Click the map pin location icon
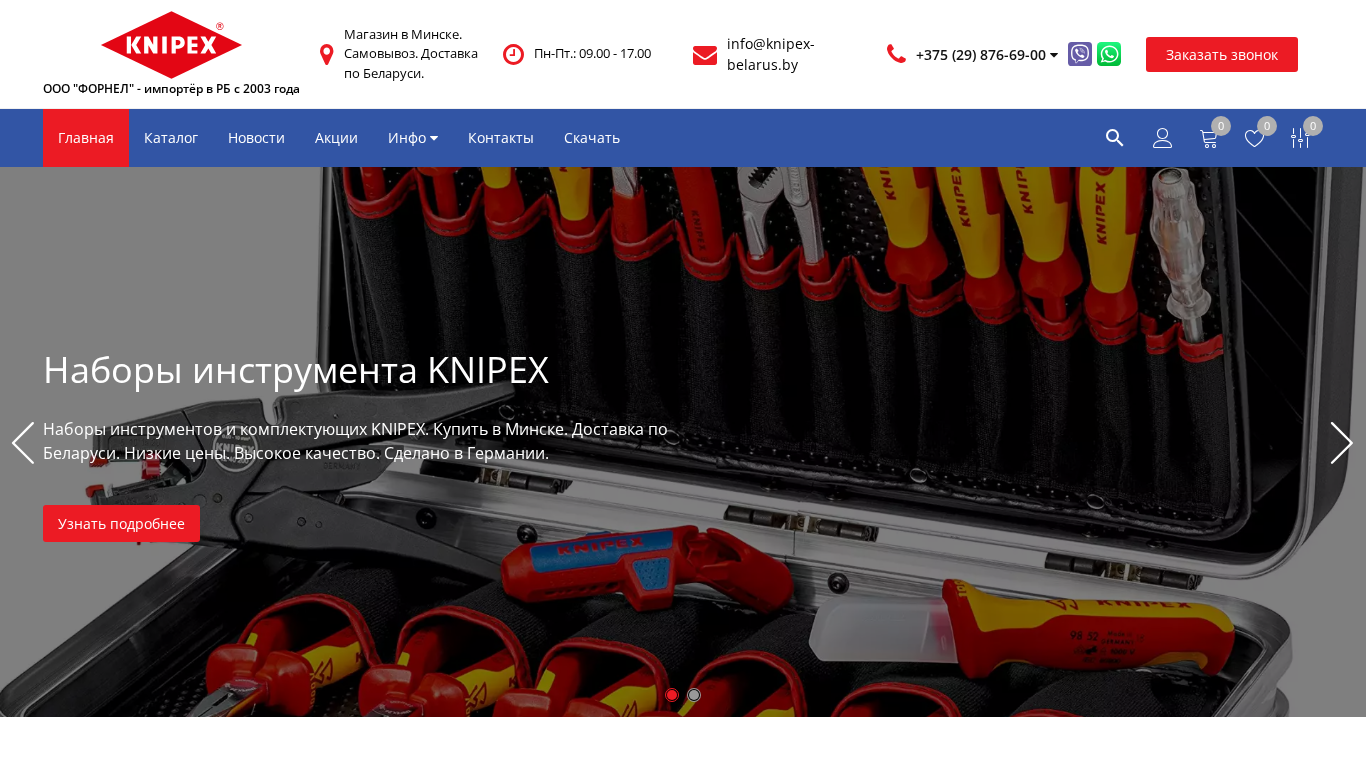Image resolution: width=1366 pixels, height=768 pixels. [326, 54]
